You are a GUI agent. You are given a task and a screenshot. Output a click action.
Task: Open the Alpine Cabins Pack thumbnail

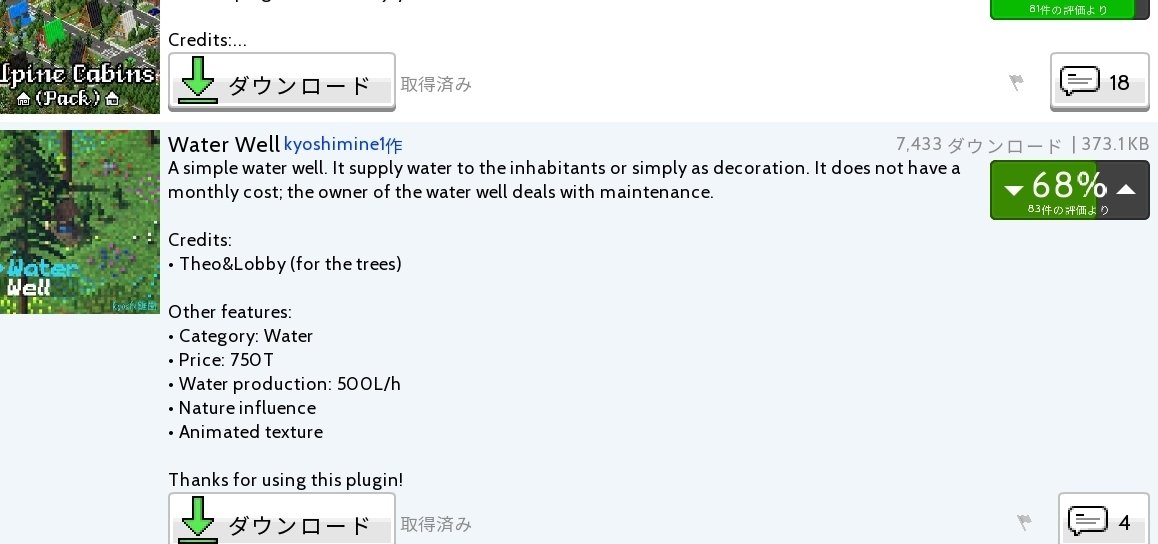80,57
